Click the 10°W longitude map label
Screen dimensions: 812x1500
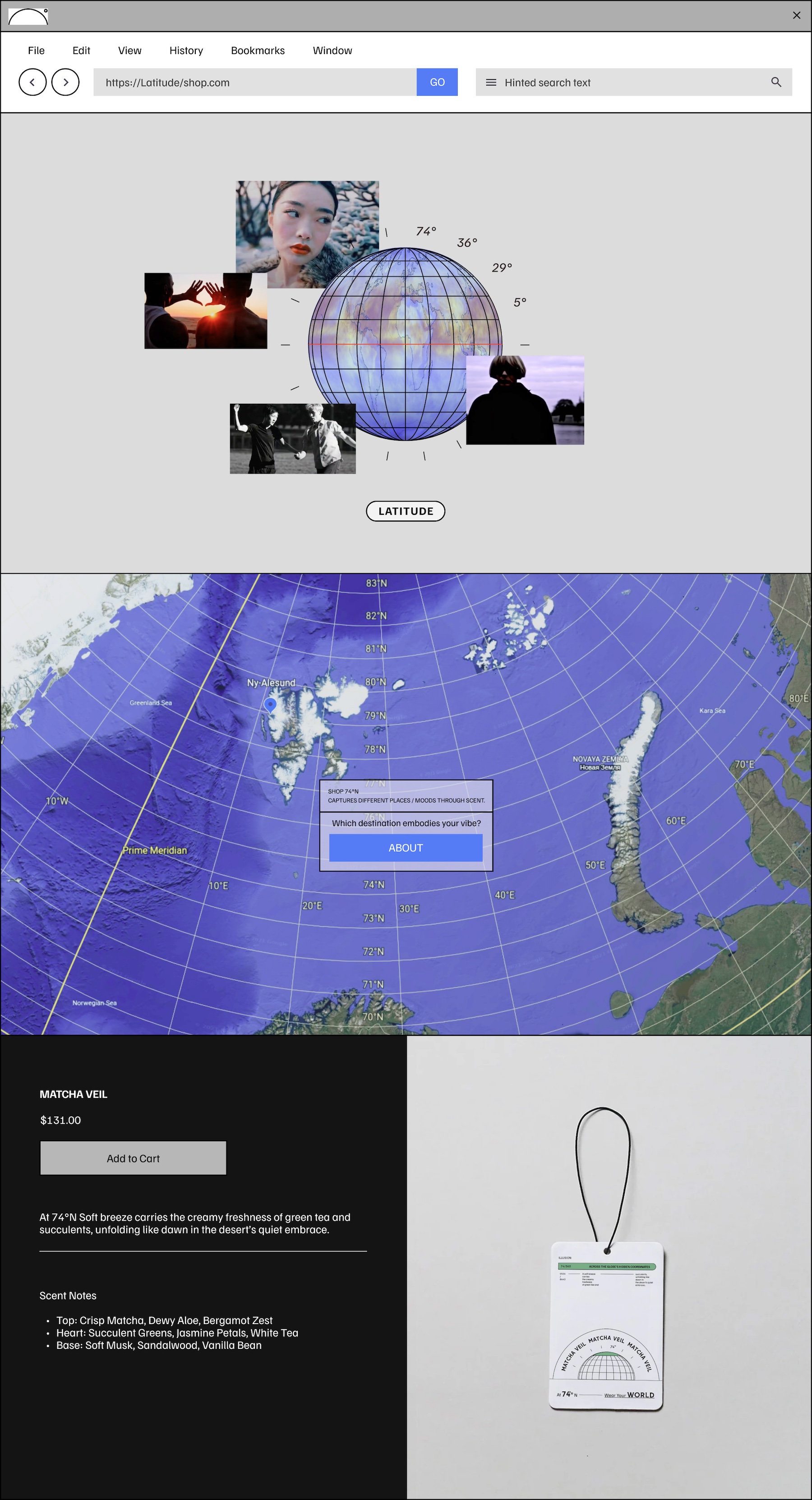pyautogui.click(x=57, y=801)
